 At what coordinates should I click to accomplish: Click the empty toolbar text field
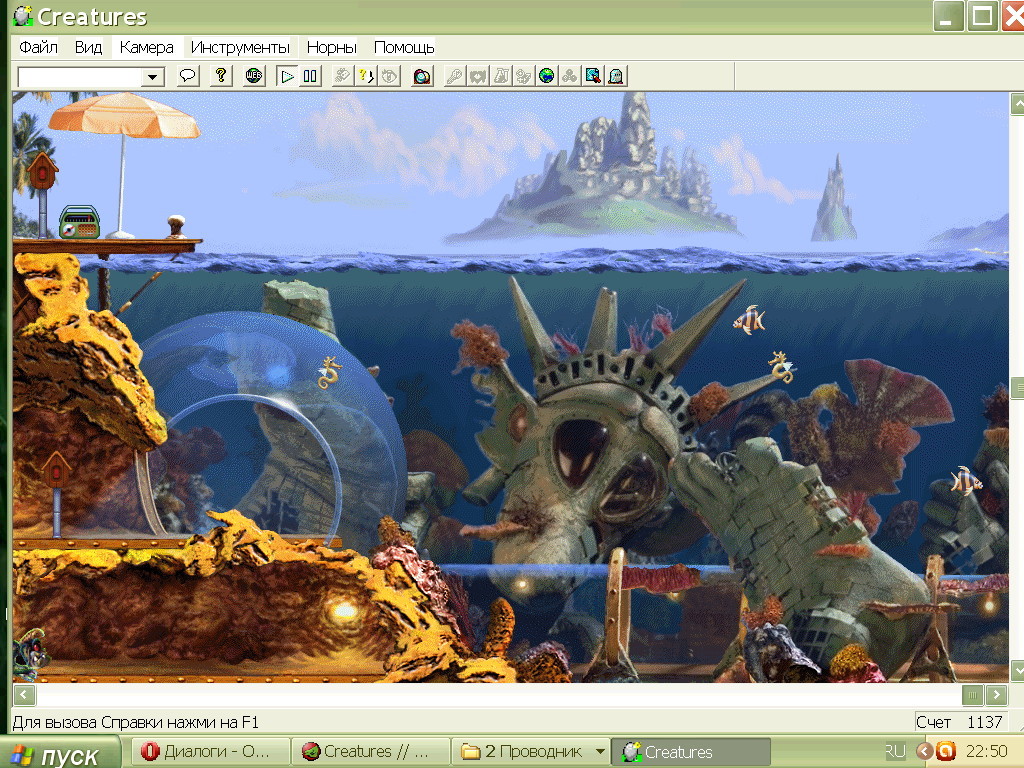point(80,77)
